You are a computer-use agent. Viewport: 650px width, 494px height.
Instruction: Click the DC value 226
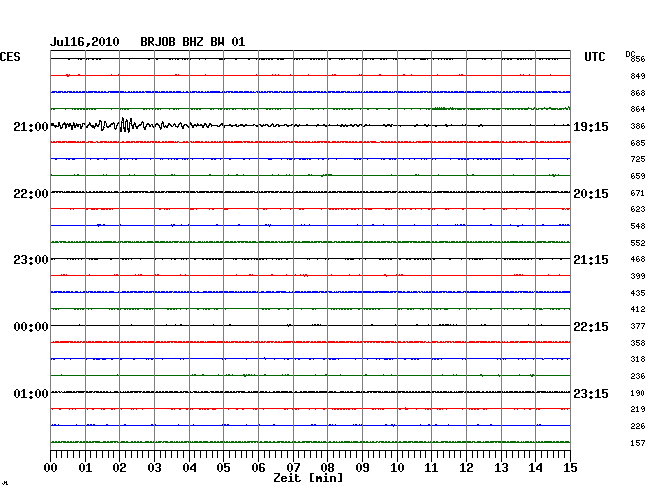pyautogui.click(x=638, y=426)
